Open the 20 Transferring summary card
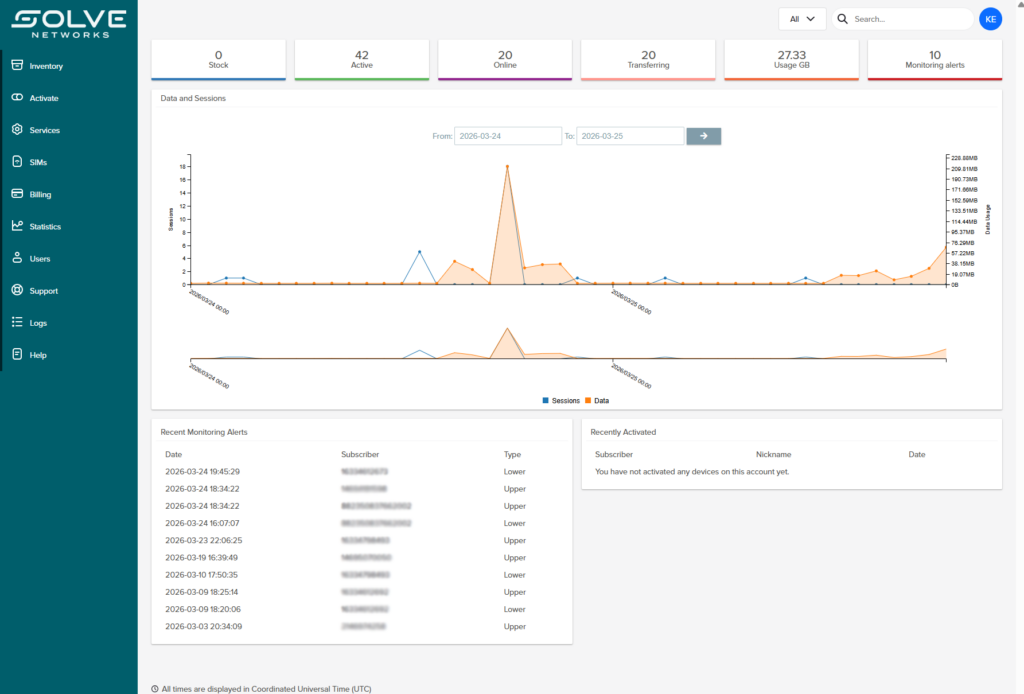Image resolution: width=1024 pixels, height=694 pixels. [x=648, y=59]
